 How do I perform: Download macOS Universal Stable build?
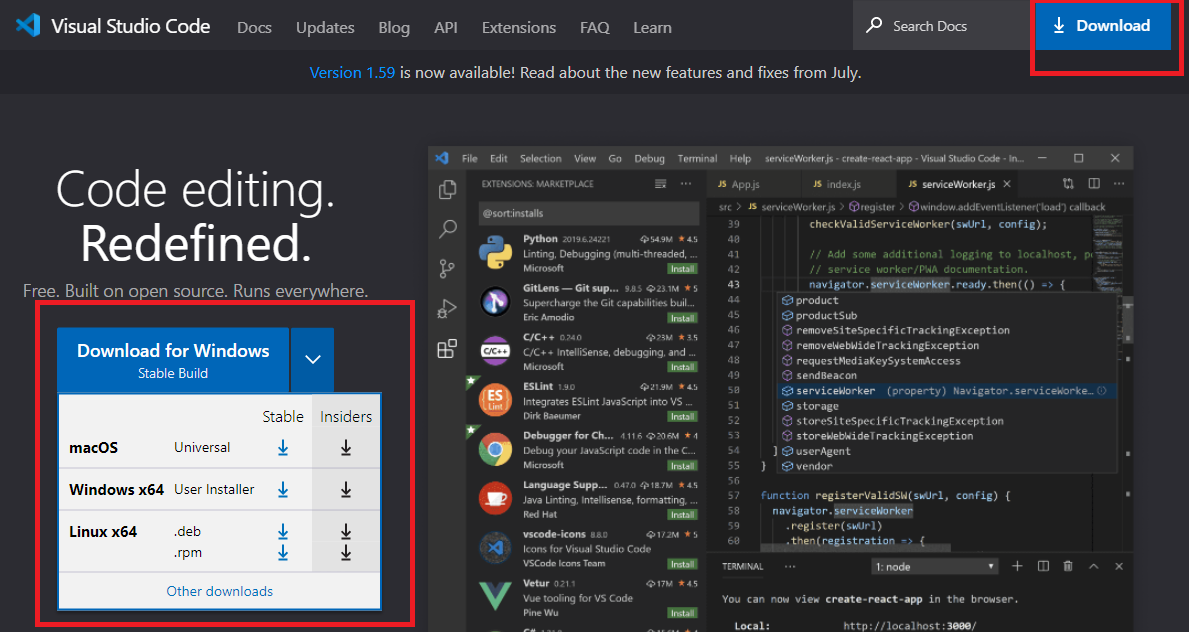tap(283, 448)
